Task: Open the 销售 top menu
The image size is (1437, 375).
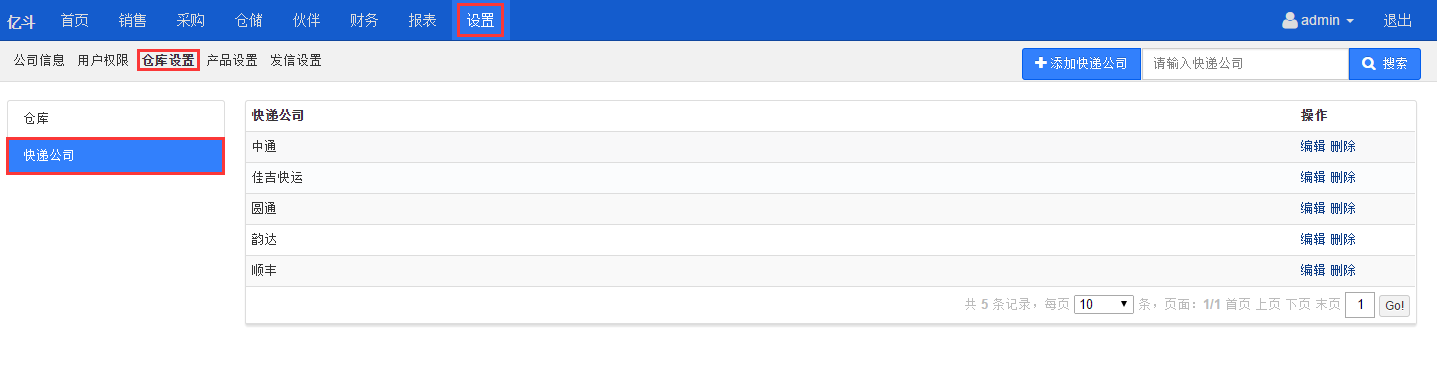Action: click(x=132, y=20)
